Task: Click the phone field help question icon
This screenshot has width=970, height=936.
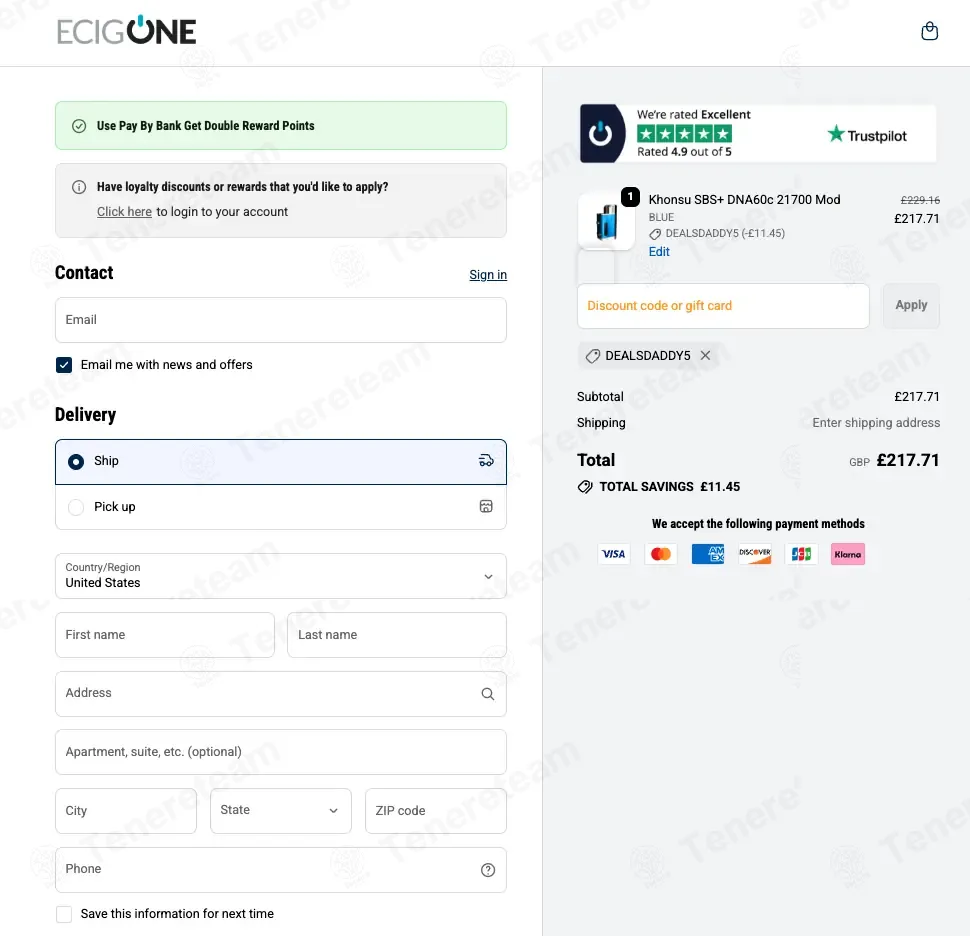Action: (487, 870)
